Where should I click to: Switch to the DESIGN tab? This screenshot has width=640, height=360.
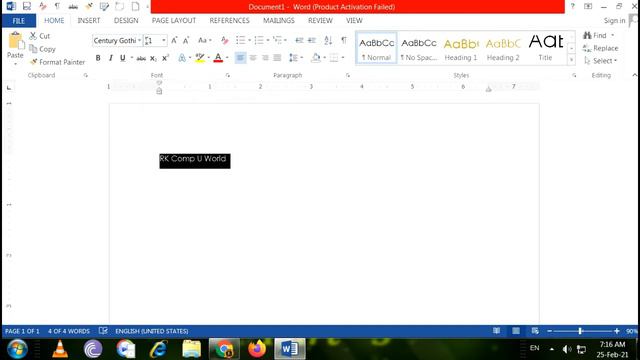pyautogui.click(x=126, y=20)
